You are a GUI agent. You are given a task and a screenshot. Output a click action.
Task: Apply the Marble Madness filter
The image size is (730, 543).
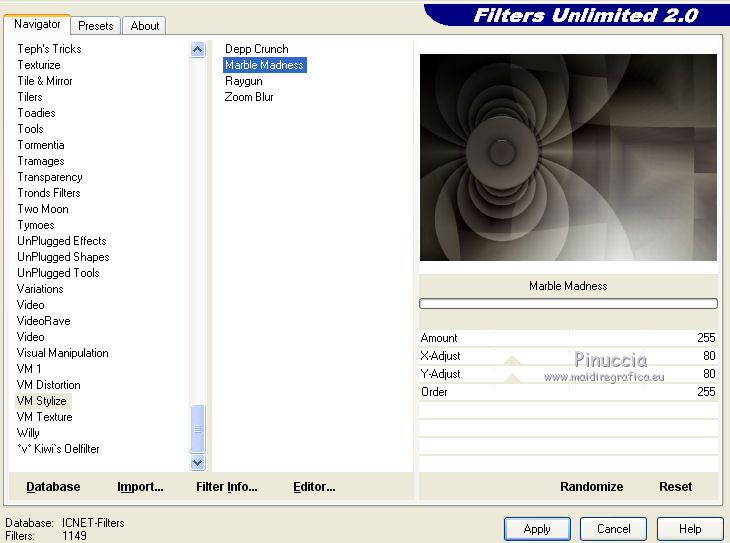(537, 529)
